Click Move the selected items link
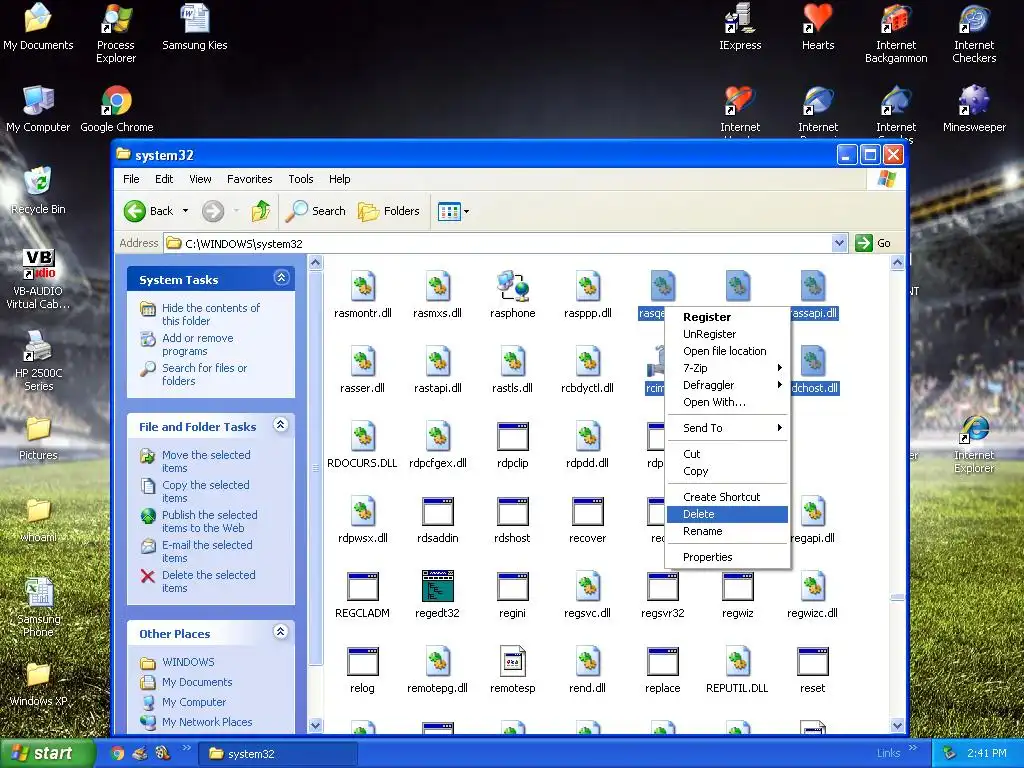Viewport: 1024px width, 768px height. point(206,461)
